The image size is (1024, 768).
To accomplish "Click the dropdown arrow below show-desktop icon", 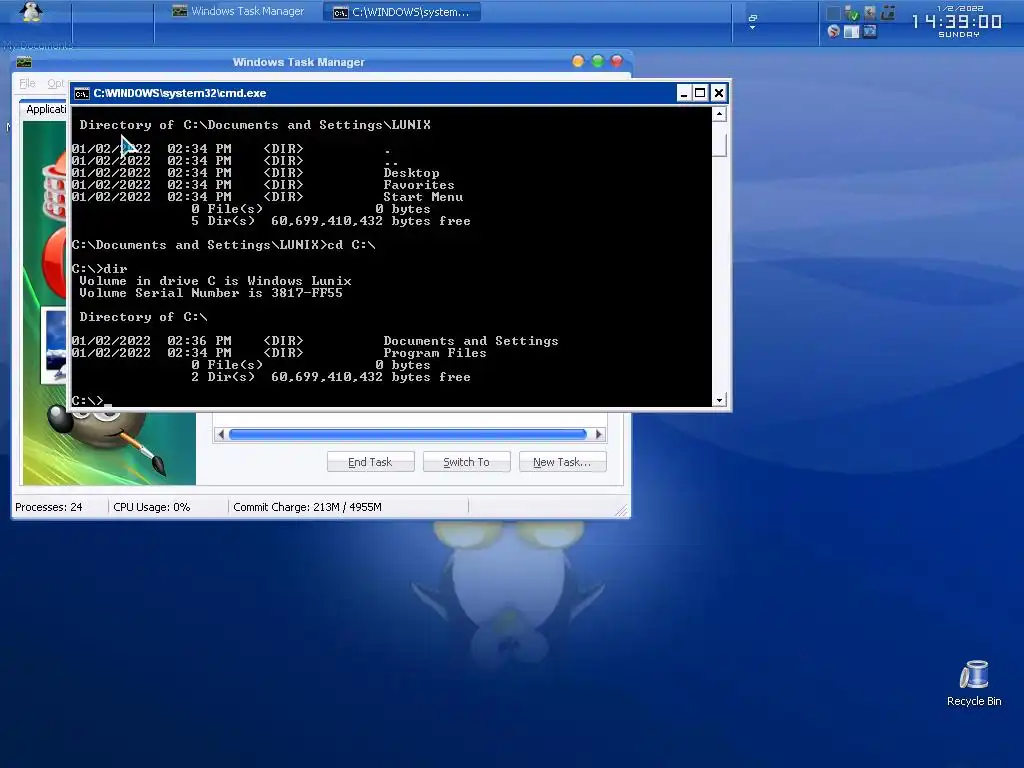I will click(752, 27).
